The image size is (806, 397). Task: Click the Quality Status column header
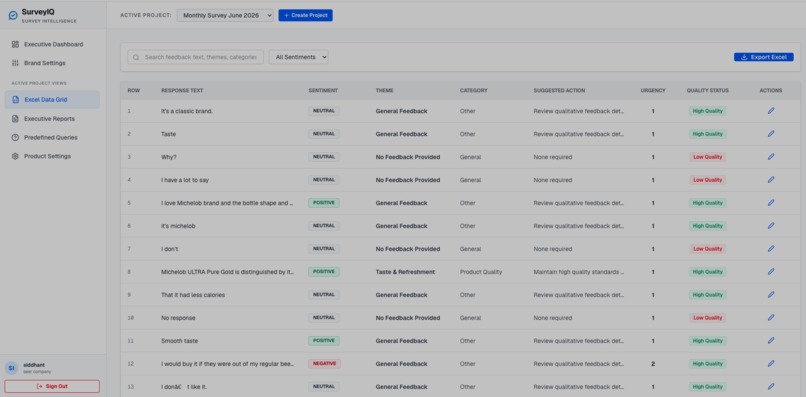point(707,91)
